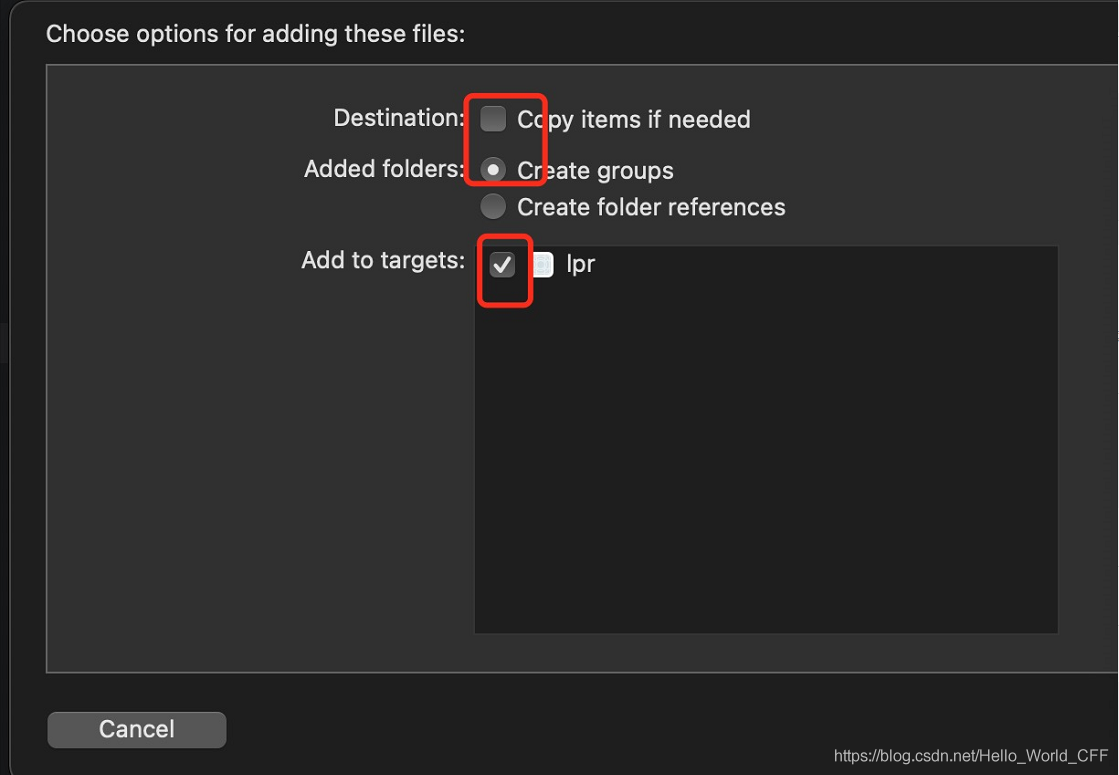Click the checkmark inside the lpr checkbox
The height and width of the screenshot is (775, 1119).
pos(502,265)
